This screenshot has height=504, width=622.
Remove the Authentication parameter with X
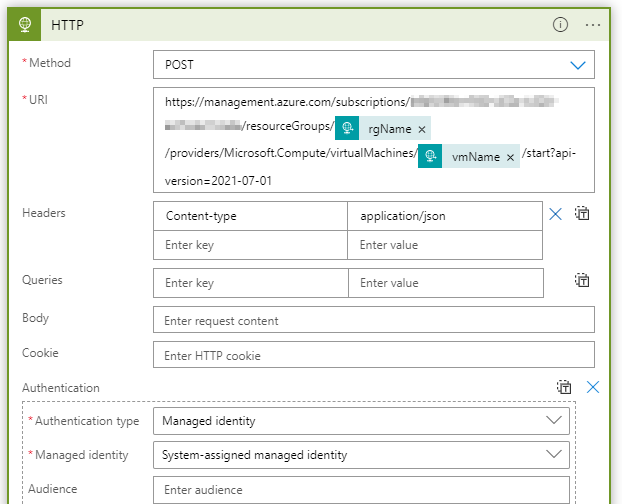pyautogui.click(x=593, y=387)
